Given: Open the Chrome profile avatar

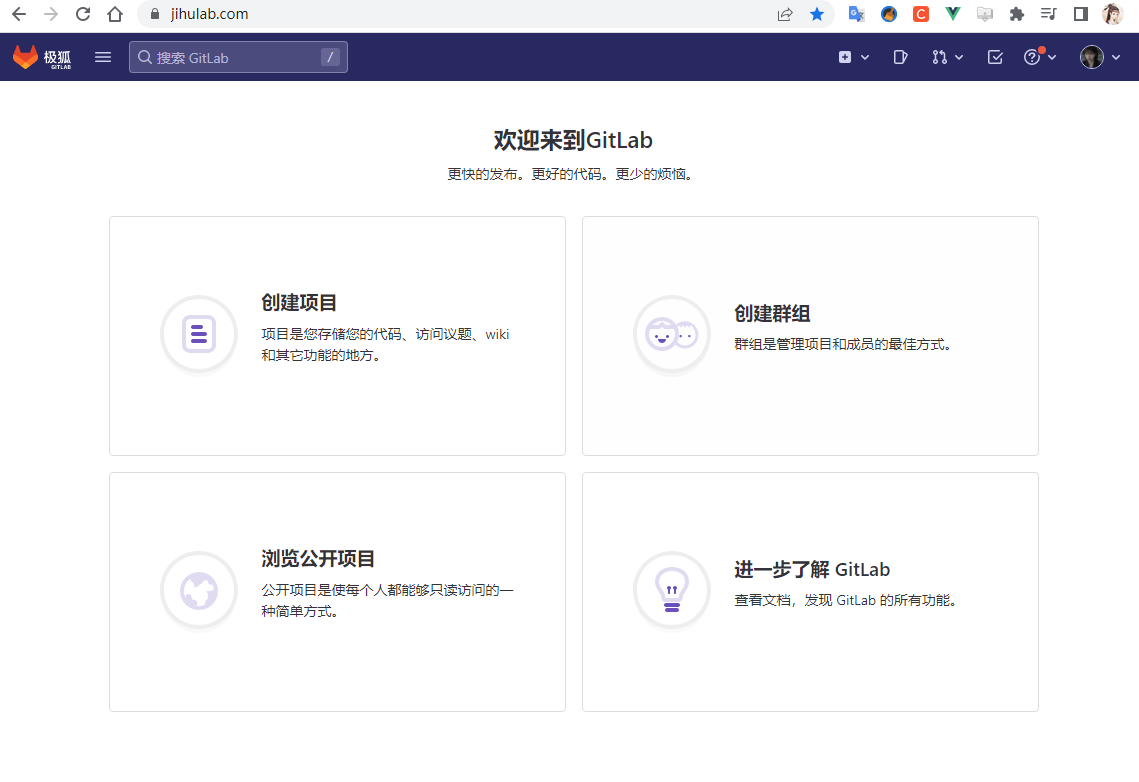Looking at the screenshot, I should tap(1112, 14).
